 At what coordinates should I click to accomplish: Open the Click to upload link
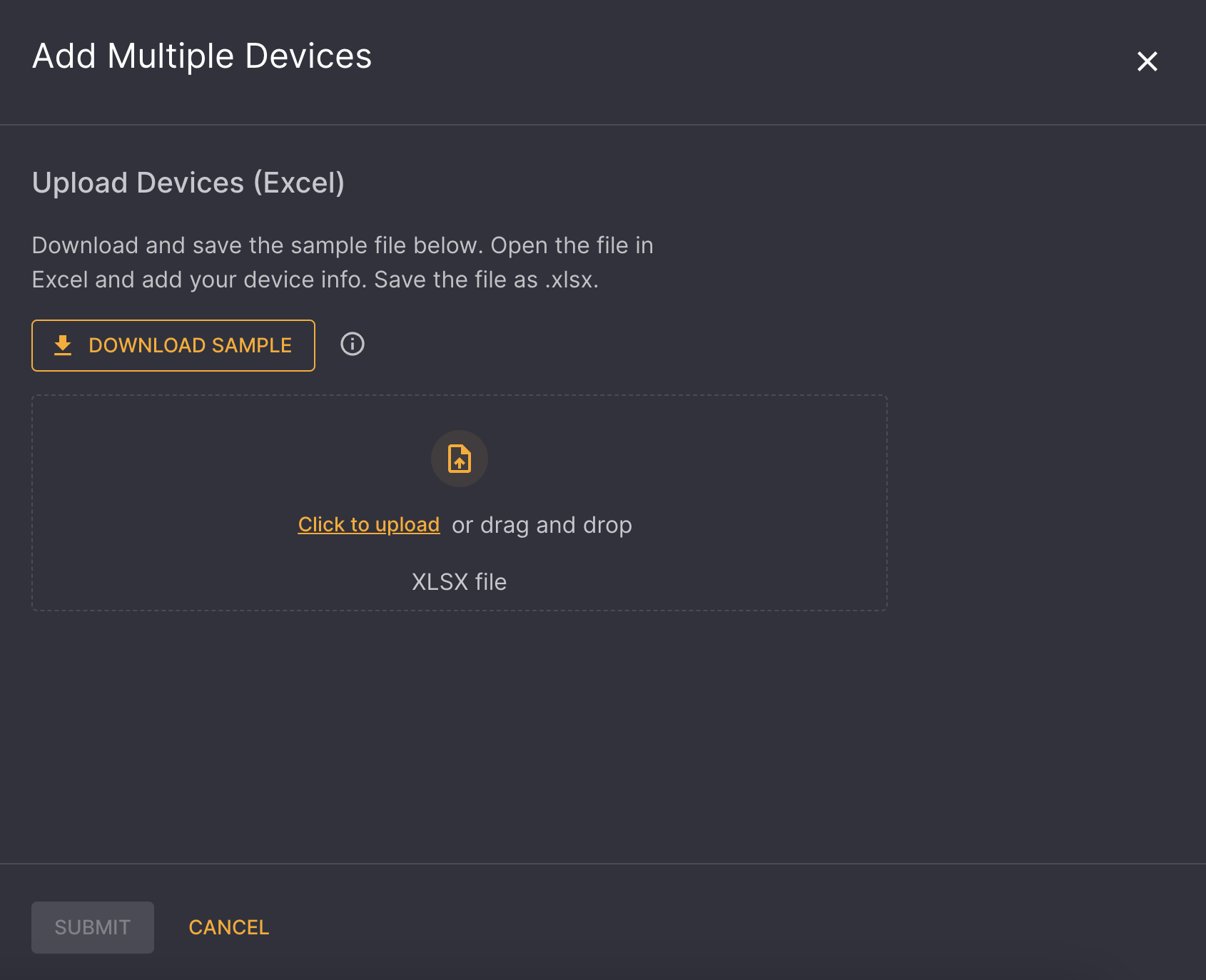point(369,525)
